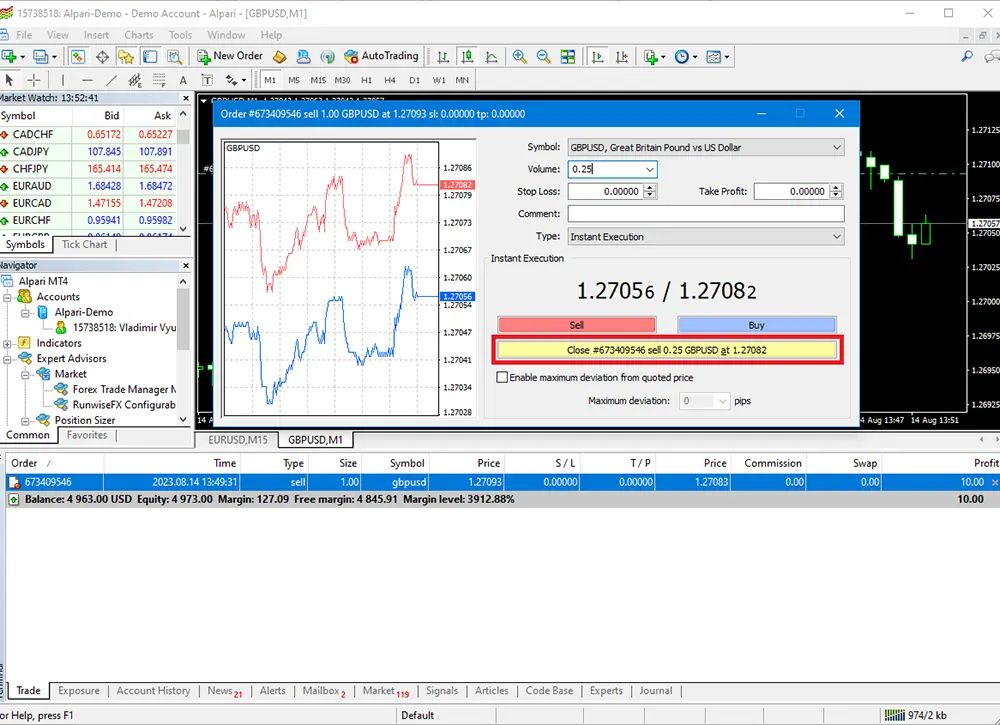Screen dimensions: 1000x725
Task: Select the text label 'A' tool
Action: click(x=183, y=80)
